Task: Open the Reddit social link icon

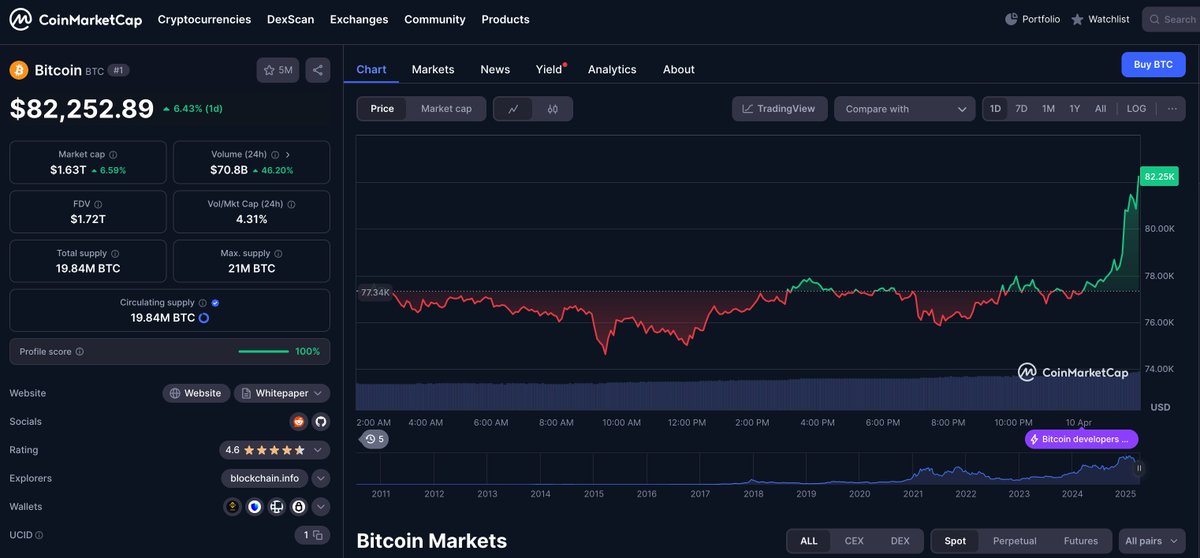Action: (298, 422)
